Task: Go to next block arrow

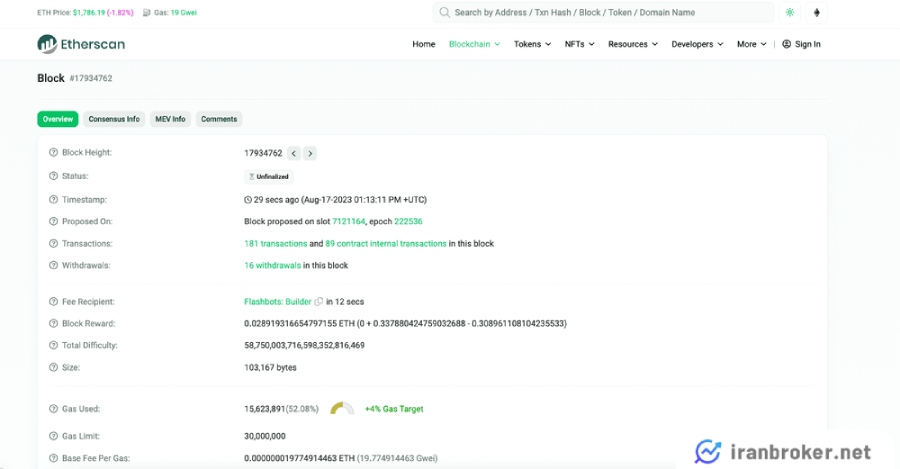Action: tap(310, 153)
